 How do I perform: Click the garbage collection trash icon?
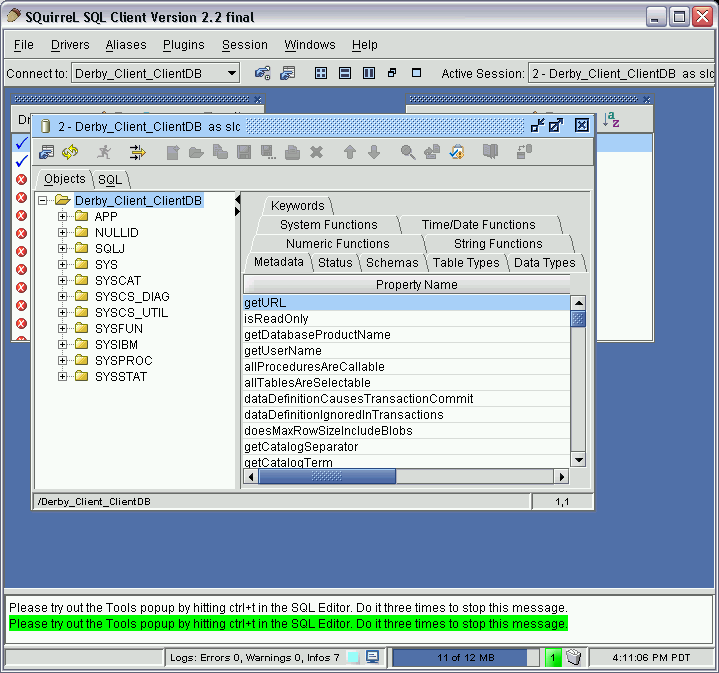[574, 657]
